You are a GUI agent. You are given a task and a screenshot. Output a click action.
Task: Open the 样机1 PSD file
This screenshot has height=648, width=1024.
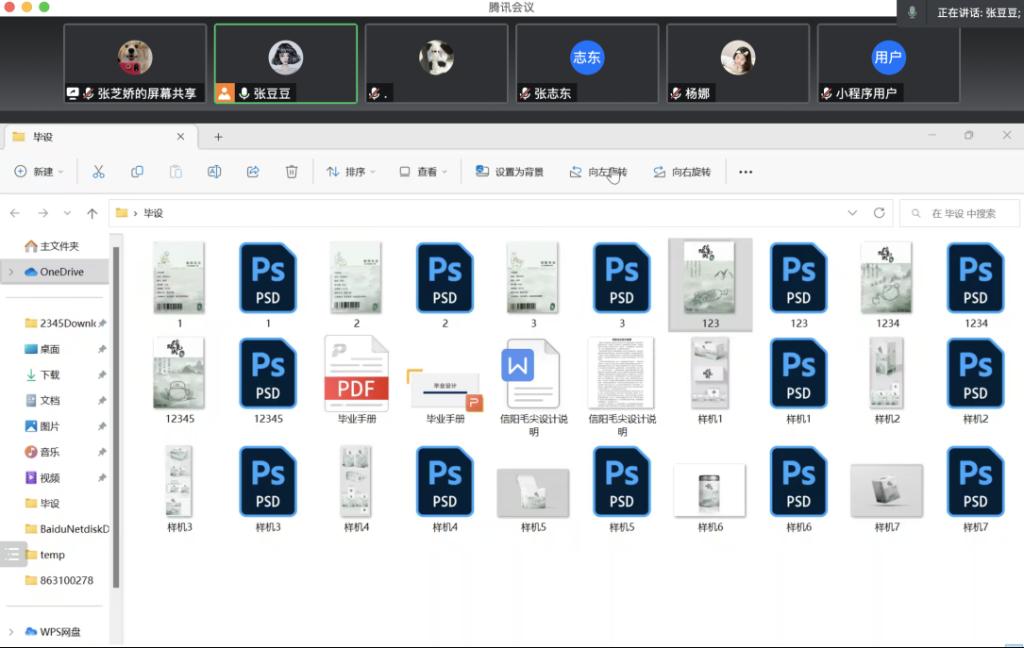point(798,376)
